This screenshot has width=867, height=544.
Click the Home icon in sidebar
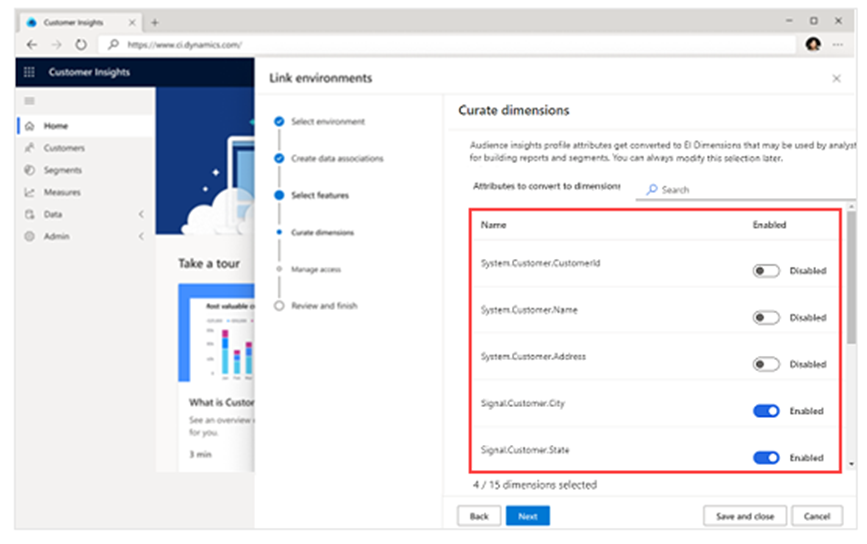pos(30,126)
